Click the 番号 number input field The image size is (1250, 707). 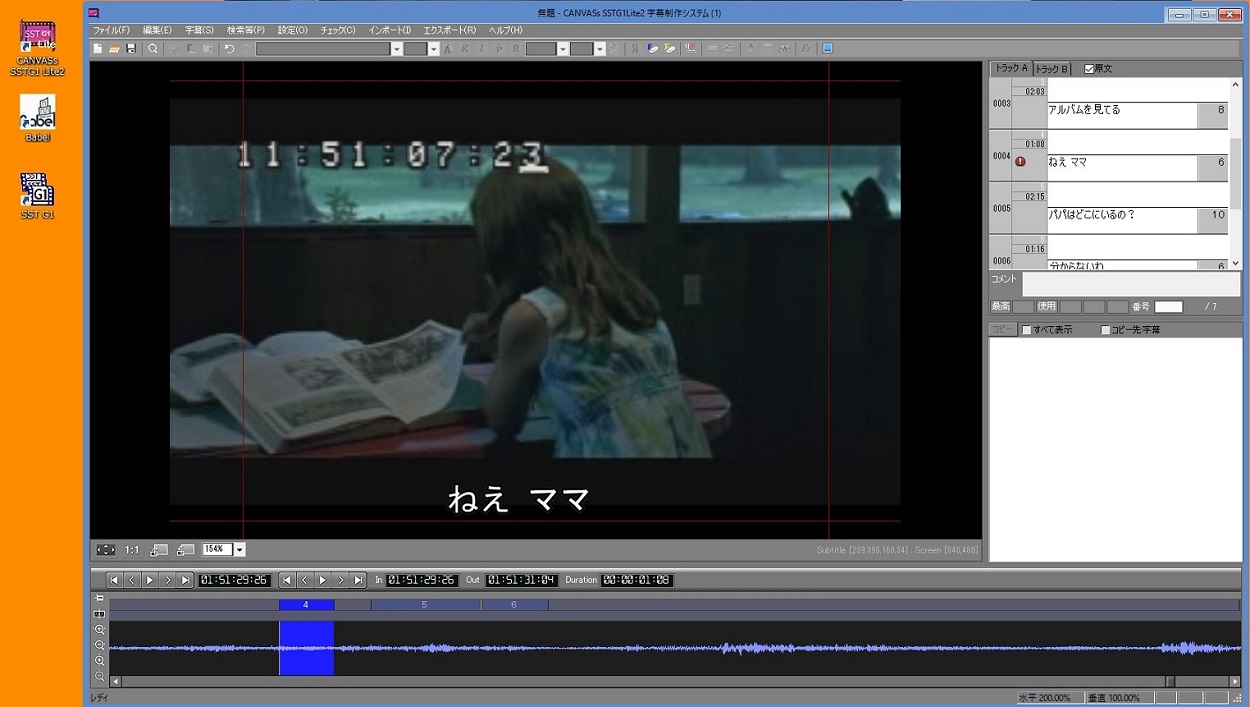[1168, 307]
